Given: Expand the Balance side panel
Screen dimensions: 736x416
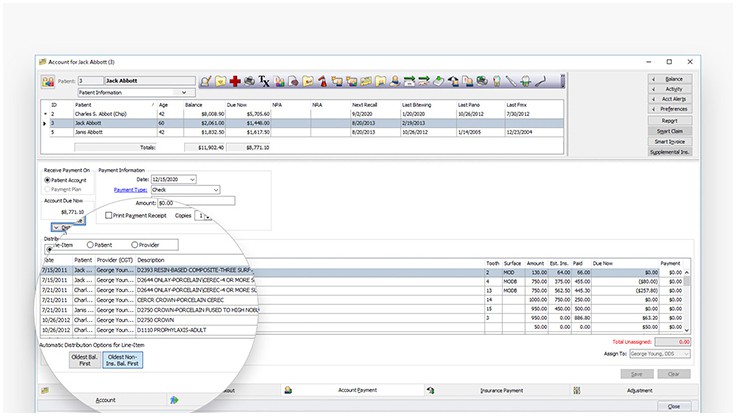Looking at the screenshot, I should tap(670, 79).
